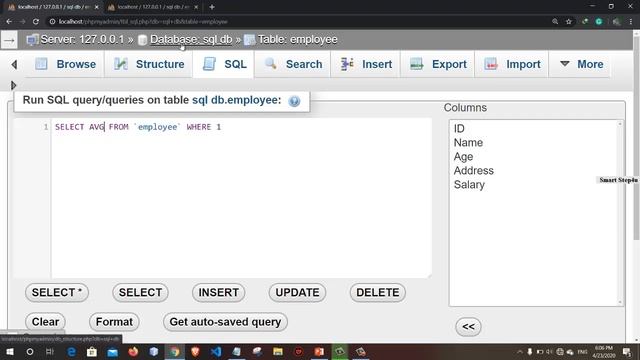Click the database icon in breadcrumb
This screenshot has height=360, width=640.
tap(142, 40)
